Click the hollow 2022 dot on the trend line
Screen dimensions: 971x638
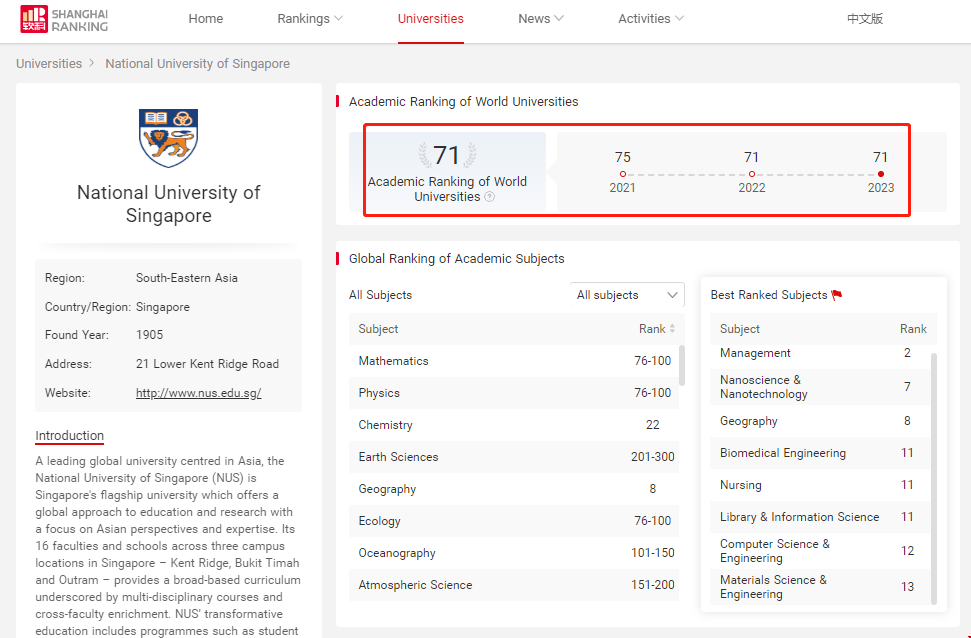click(x=751, y=173)
